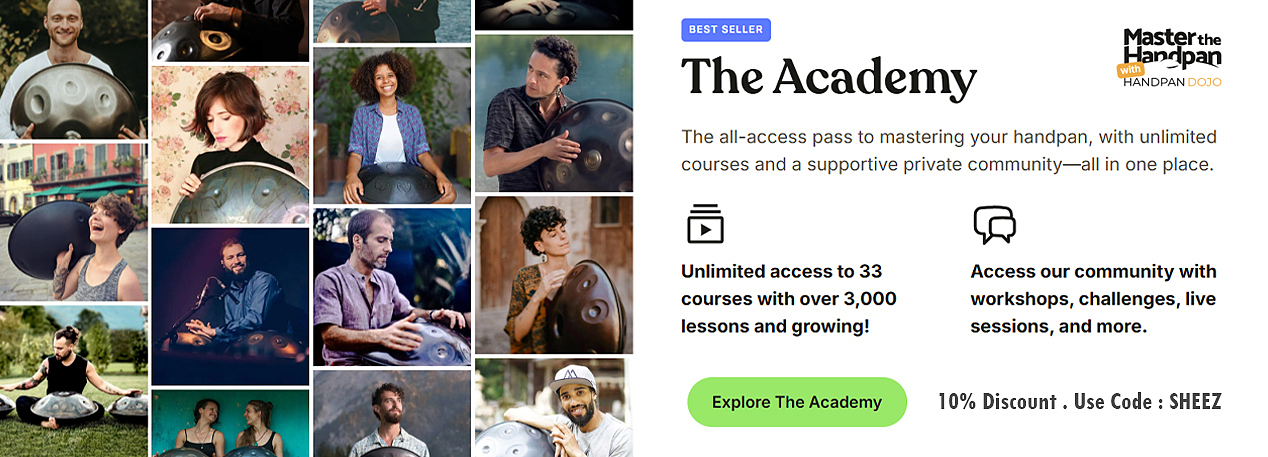Open photo of man wearing white cap

point(554,408)
